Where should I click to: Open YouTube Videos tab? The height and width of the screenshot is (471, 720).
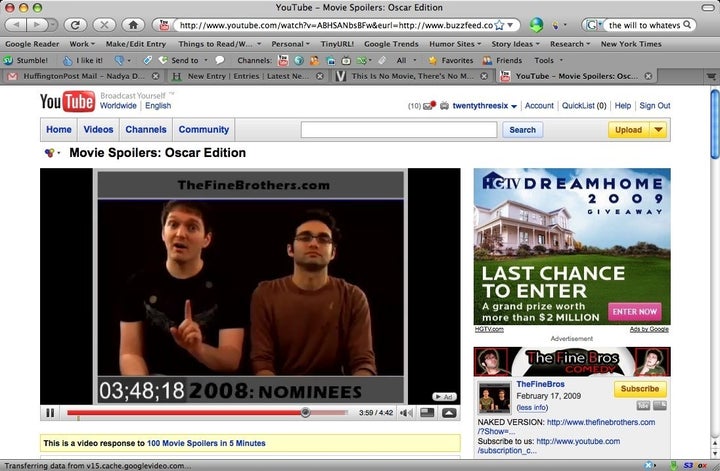point(98,129)
